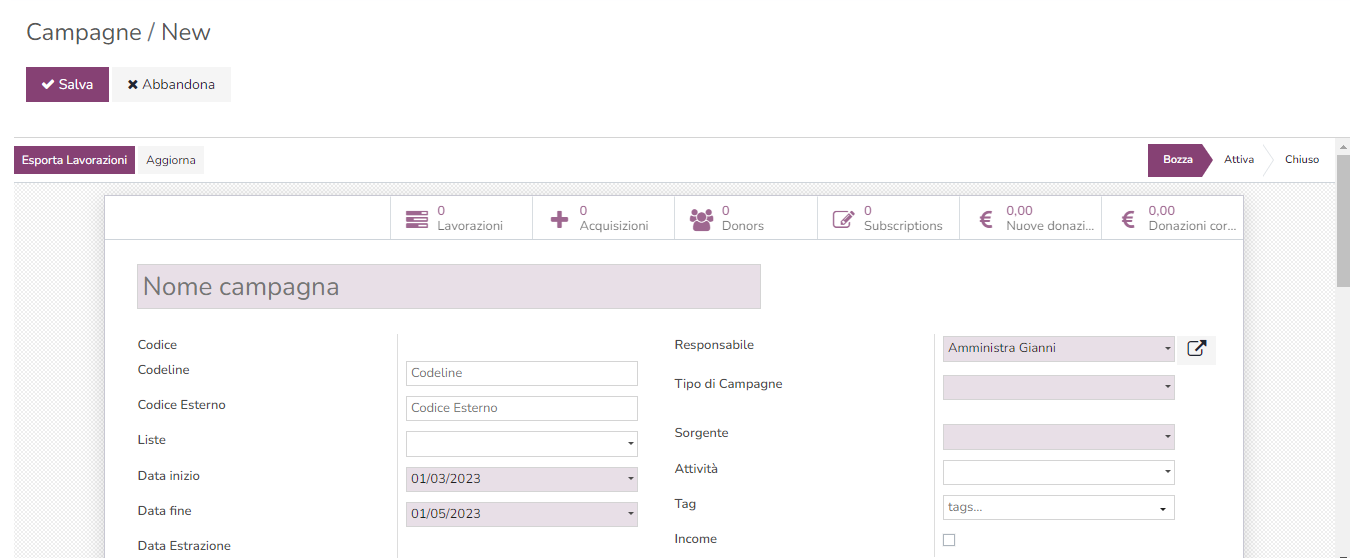Click Esporta Lavorazioni button
This screenshot has height=558, width=1350.
pos(74,160)
